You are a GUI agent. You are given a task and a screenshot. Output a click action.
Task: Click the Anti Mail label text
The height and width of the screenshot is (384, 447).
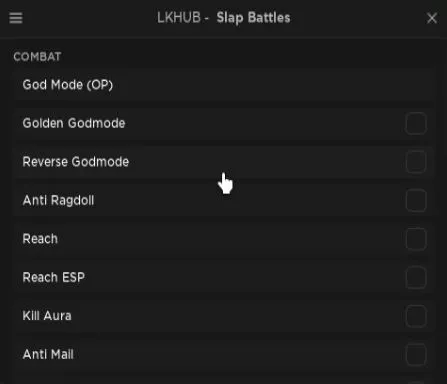tap(48, 354)
